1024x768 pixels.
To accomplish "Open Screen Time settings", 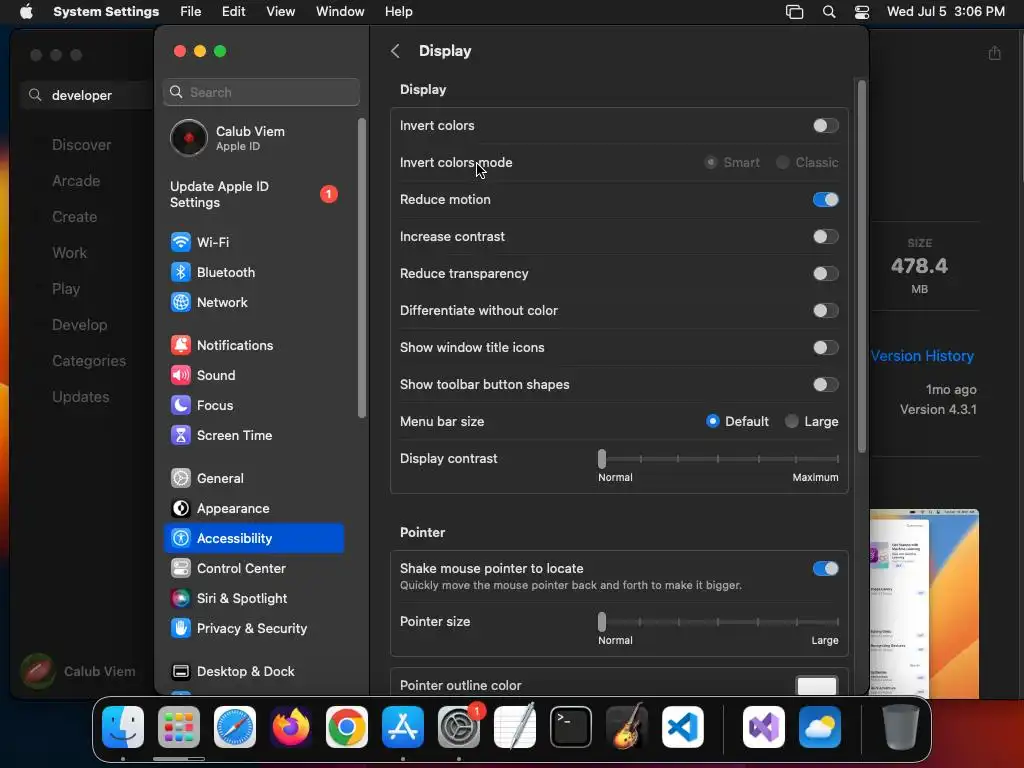I will point(253,436).
